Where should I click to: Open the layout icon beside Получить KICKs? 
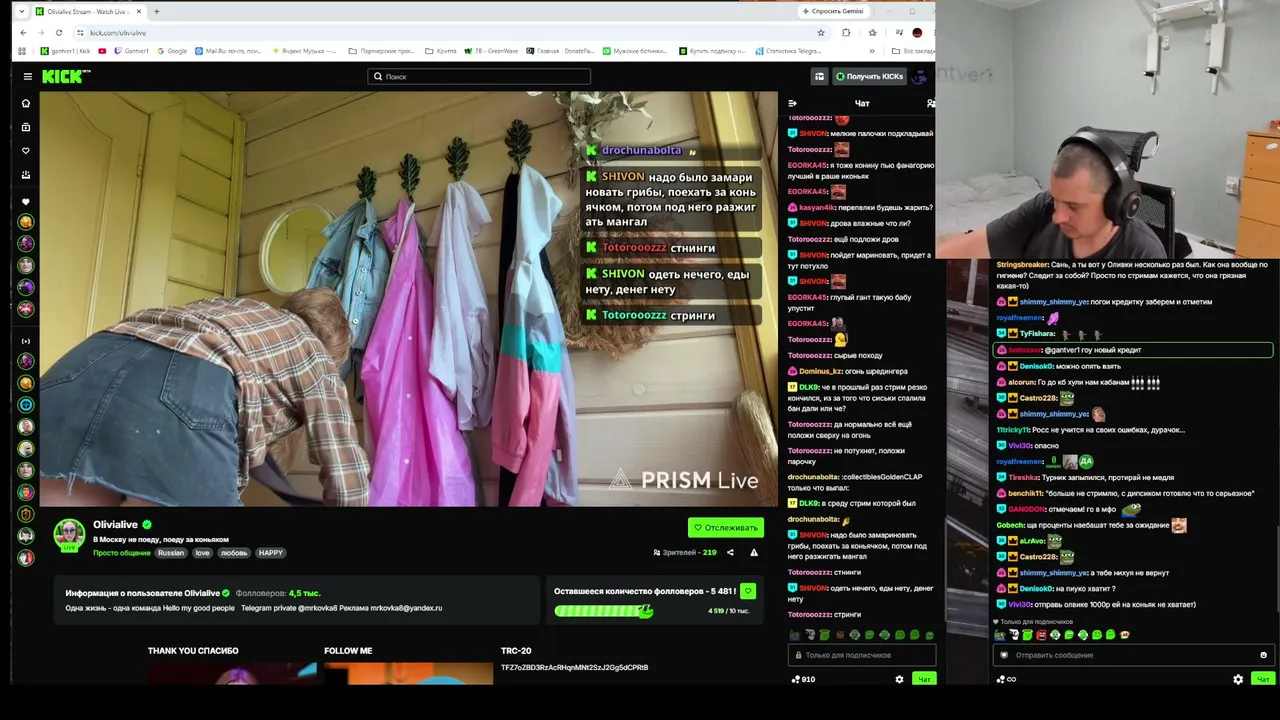coord(819,76)
